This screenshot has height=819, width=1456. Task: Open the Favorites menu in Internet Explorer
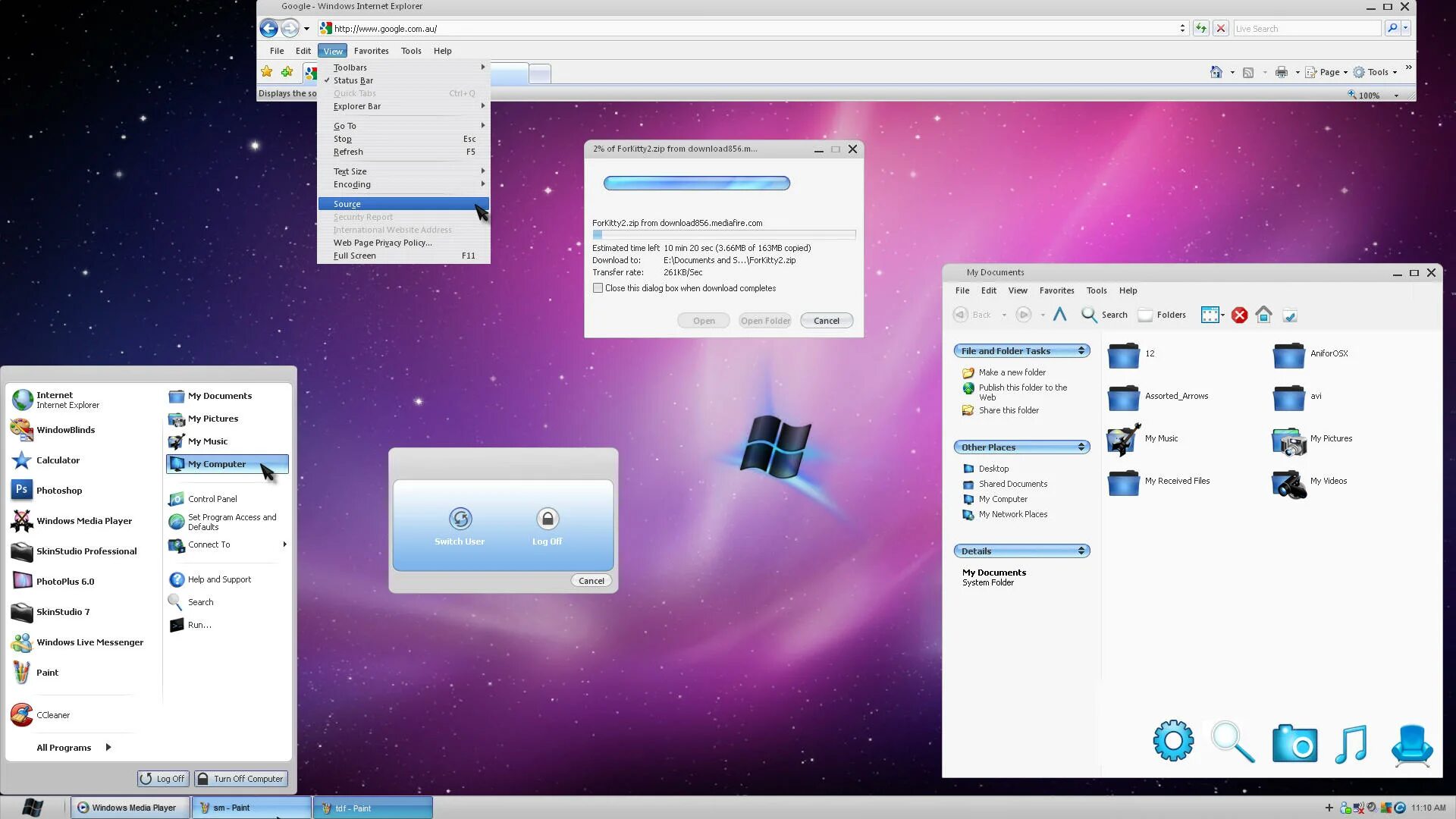371,51
